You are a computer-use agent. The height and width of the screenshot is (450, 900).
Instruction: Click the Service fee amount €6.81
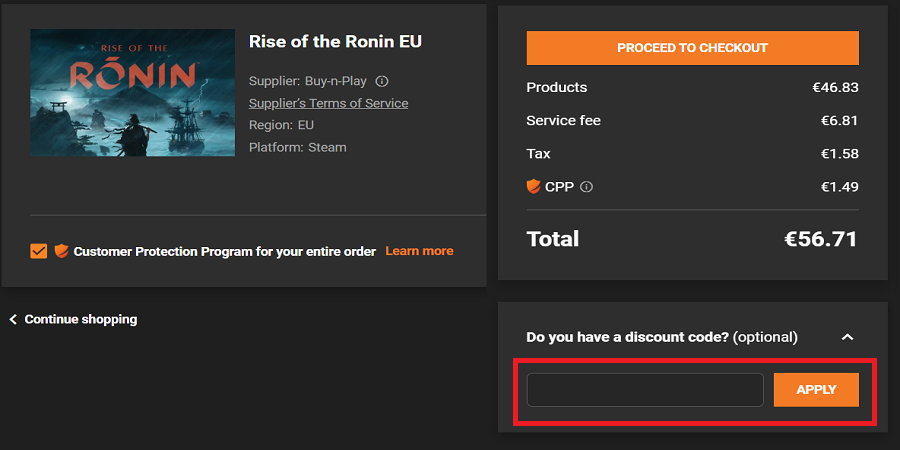tap(839, 120)
